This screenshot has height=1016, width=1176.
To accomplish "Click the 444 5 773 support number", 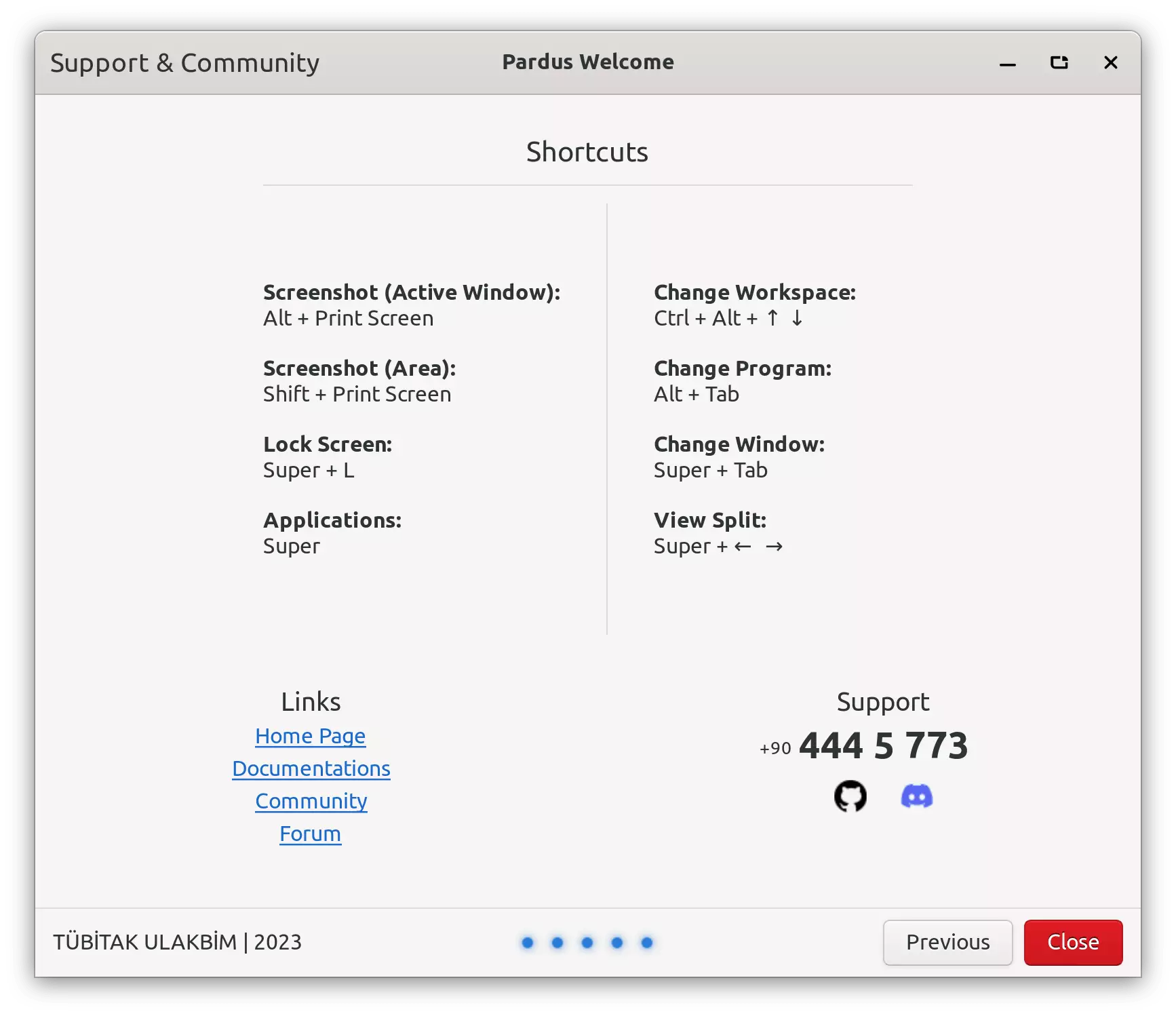I will 882,745.
